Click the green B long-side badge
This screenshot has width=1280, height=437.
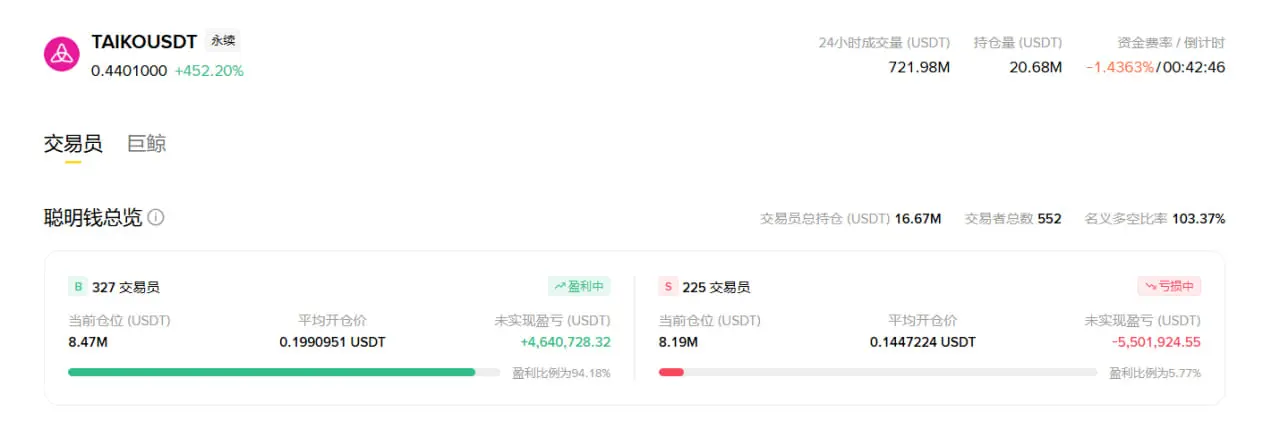[x=77, y=287]
